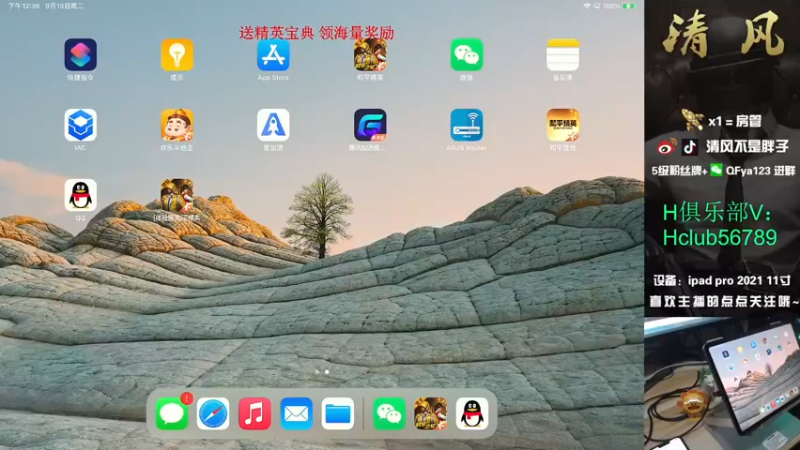Viewport: 800px width, 450px height.
Task: Click the red Messages notification badge
Action: [187, 398]
